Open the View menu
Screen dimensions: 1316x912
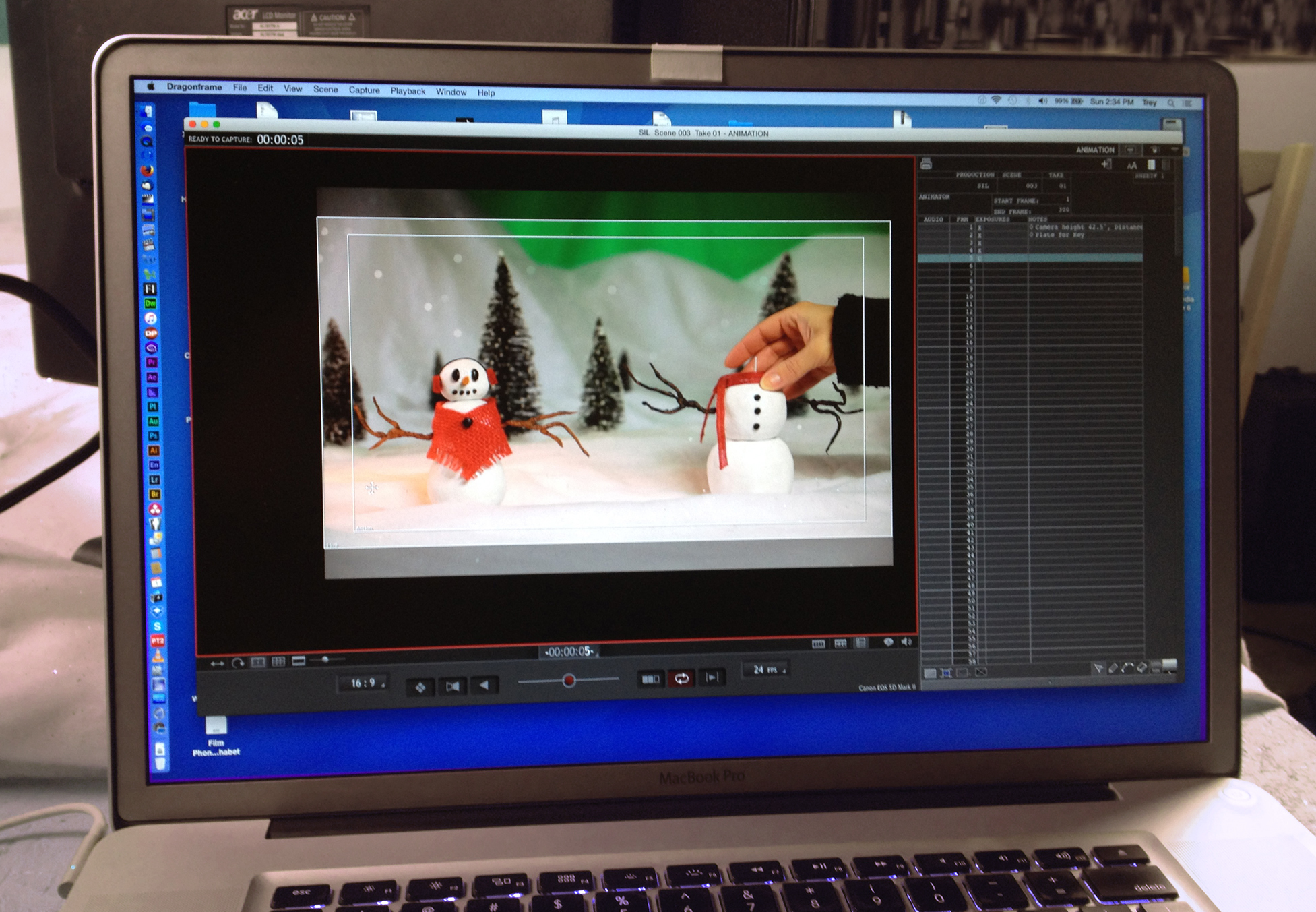point(292,89)
